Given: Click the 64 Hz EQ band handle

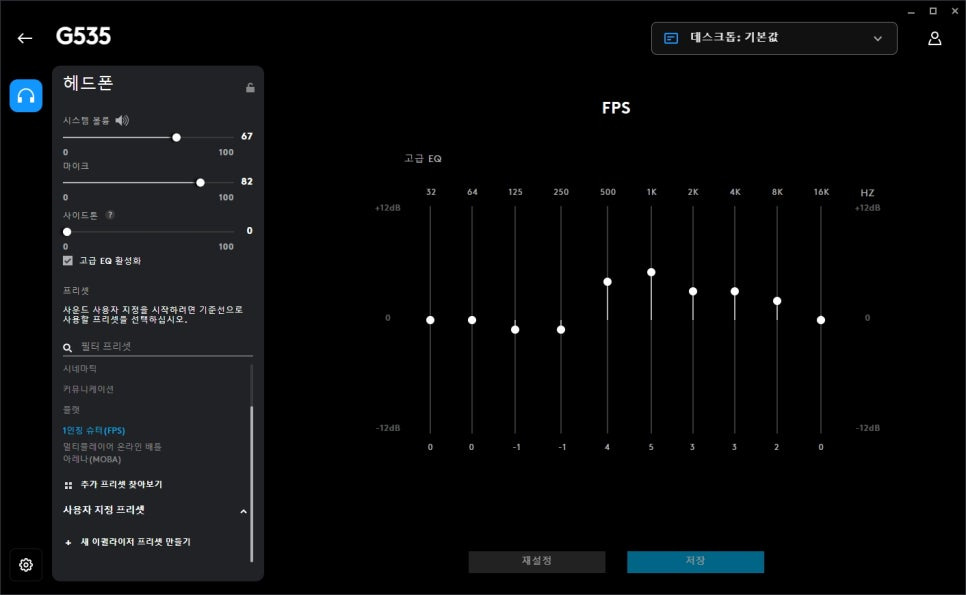Looking at the screenshot, I should [x=472, y=320].
